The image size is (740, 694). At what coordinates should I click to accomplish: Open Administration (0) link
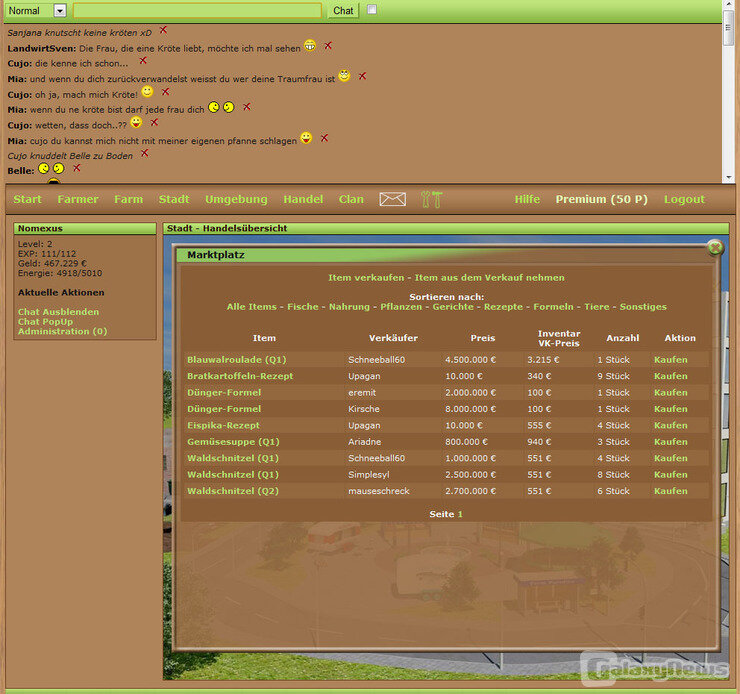pyautogui.click(x=62, y=331)
